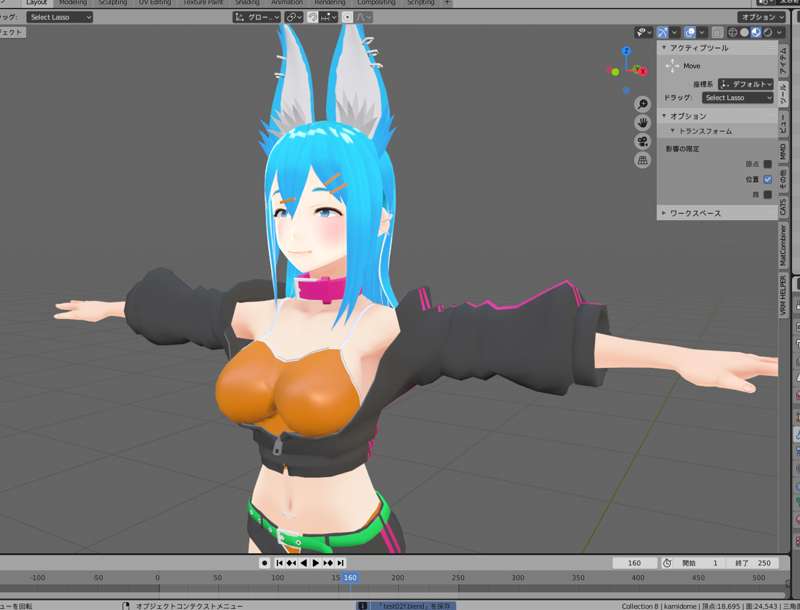The image size is (800, 610).
Task: Click the pan view hand icon
Action: click(x=642, y=122)
